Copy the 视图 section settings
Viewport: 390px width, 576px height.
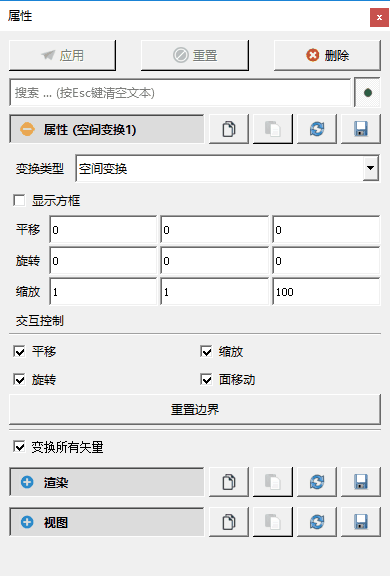coord(229,522)
